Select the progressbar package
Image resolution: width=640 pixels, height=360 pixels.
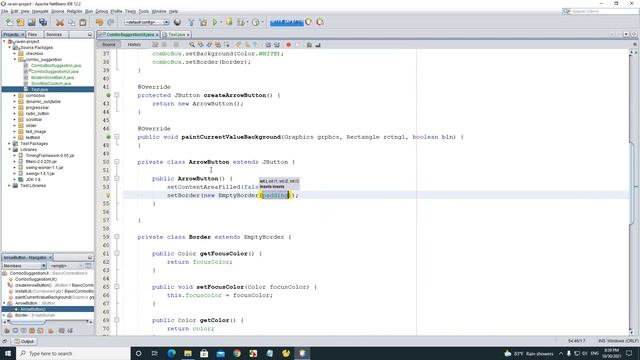(37, 107)
